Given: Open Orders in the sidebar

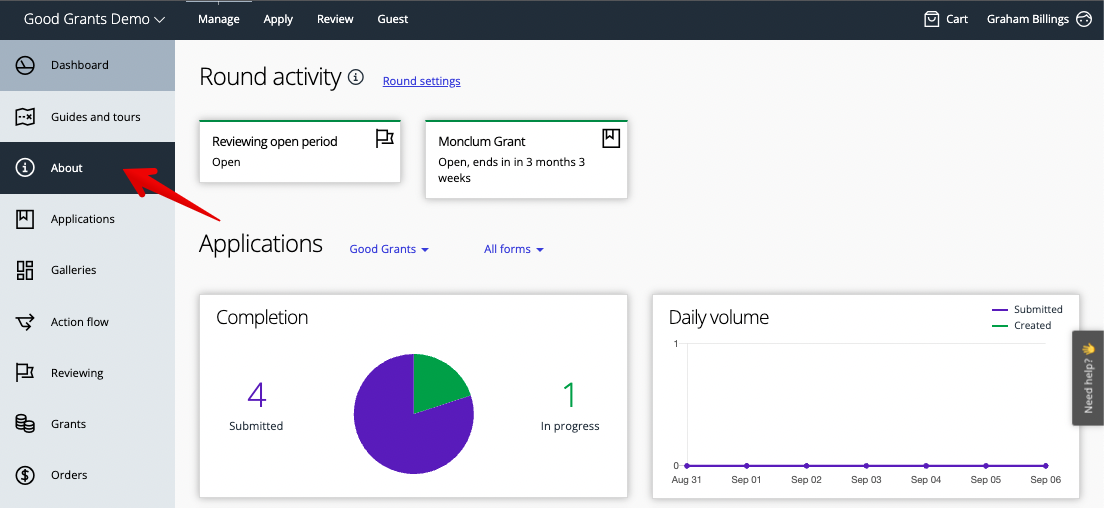Looking at the screenshot, I should click(x=87, y=475).
